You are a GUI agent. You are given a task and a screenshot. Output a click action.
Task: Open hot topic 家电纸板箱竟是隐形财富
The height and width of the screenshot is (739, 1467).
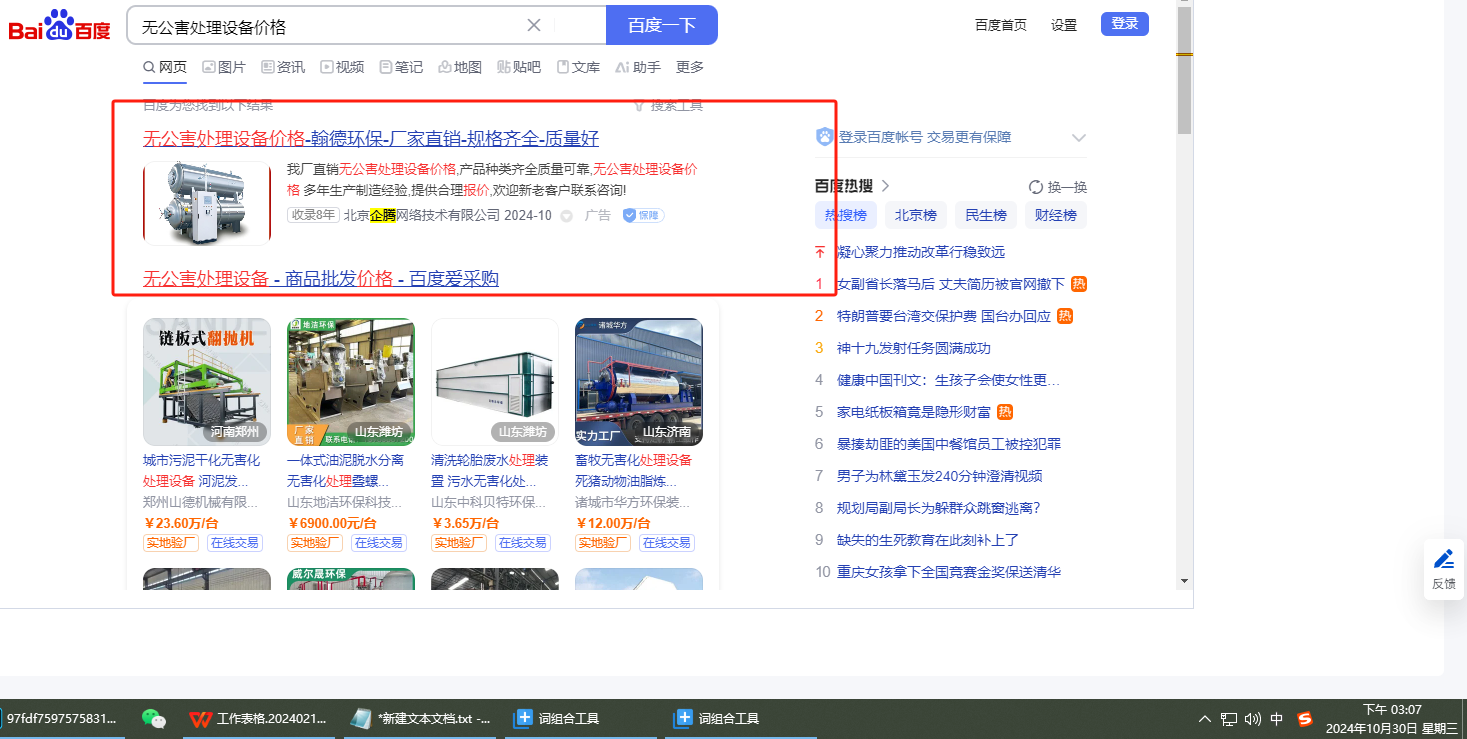915,412
